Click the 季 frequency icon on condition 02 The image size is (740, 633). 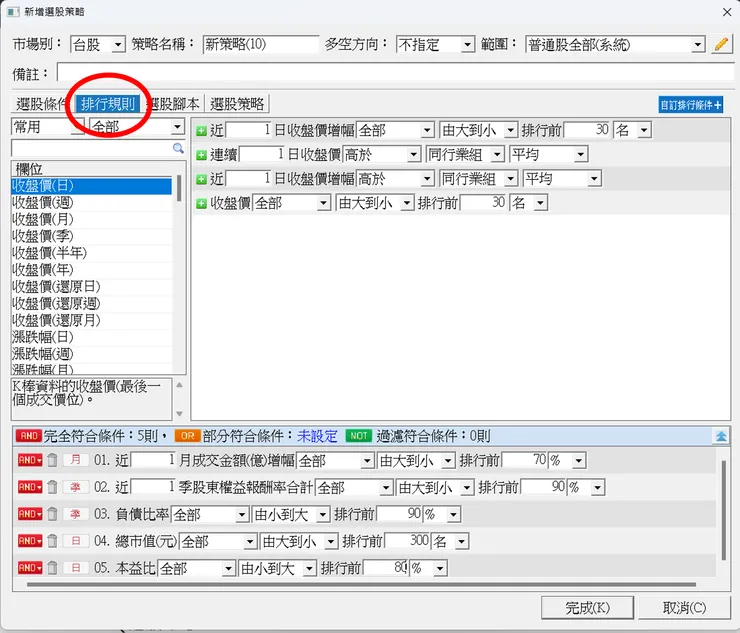click(x=76, y=487)
